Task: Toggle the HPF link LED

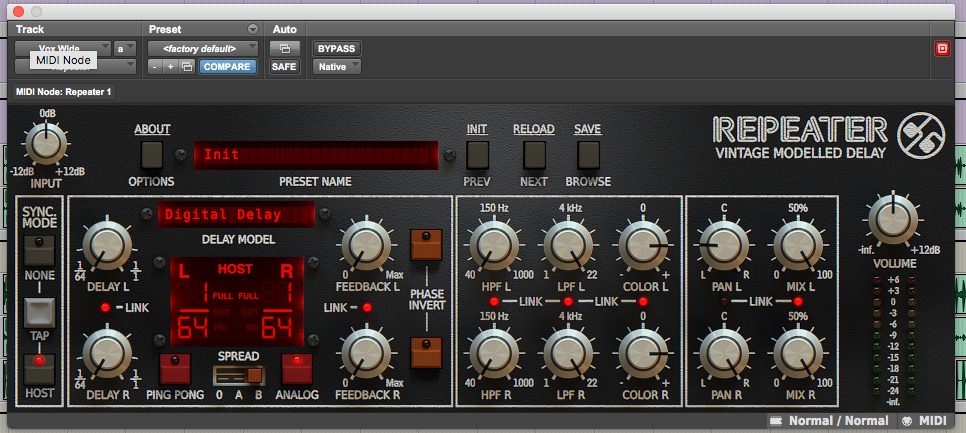Action: click(x=494, y=301)
